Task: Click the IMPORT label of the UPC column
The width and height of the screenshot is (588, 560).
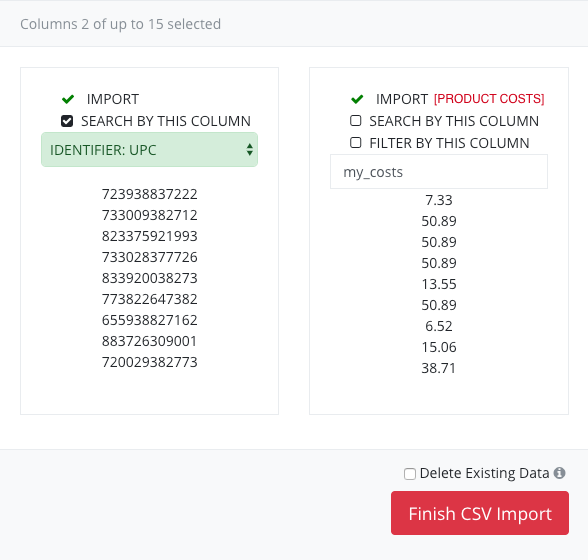Action: tap(113, 99)
